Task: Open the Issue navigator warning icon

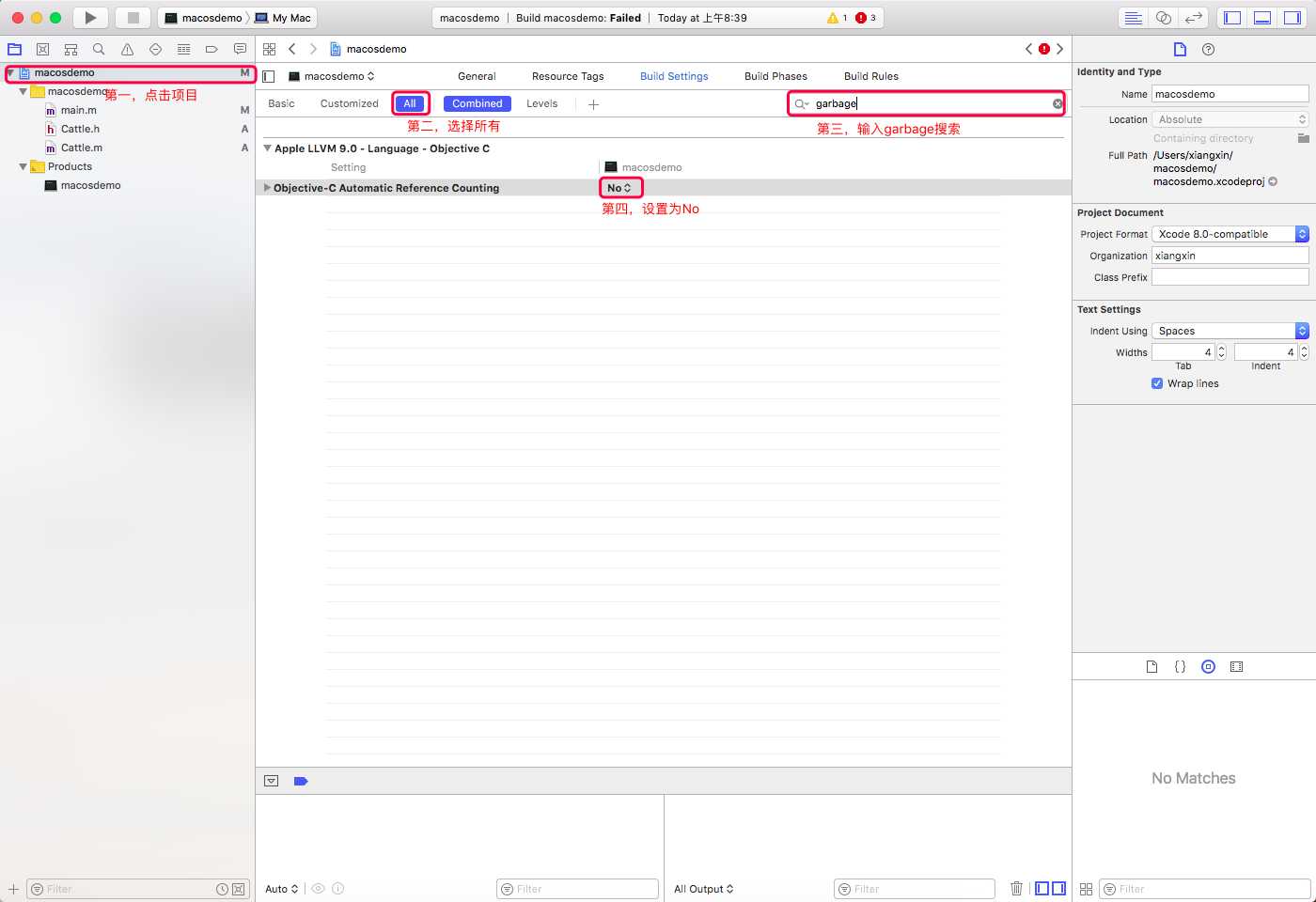Action: [127, 49]
